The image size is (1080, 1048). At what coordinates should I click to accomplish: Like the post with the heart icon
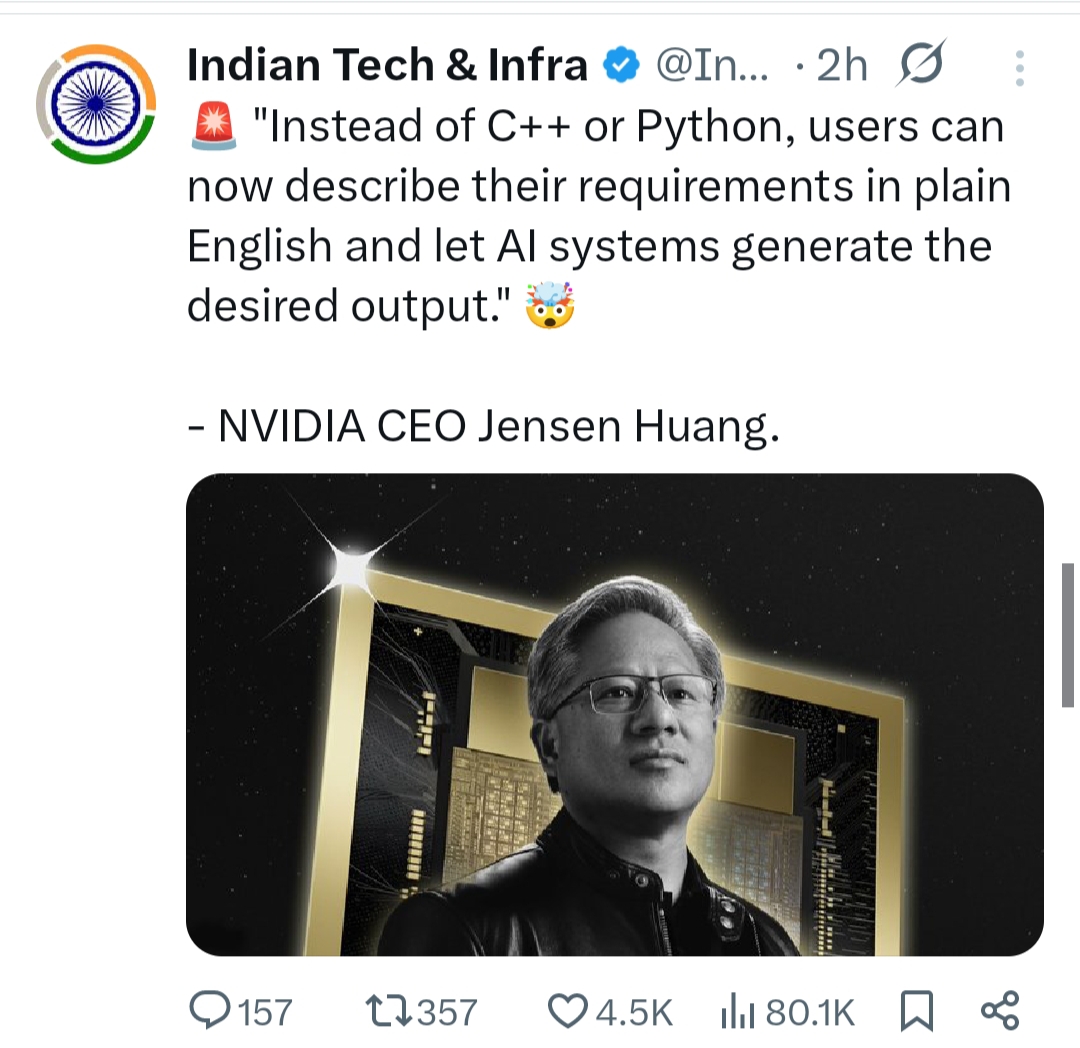(569, 1012)
